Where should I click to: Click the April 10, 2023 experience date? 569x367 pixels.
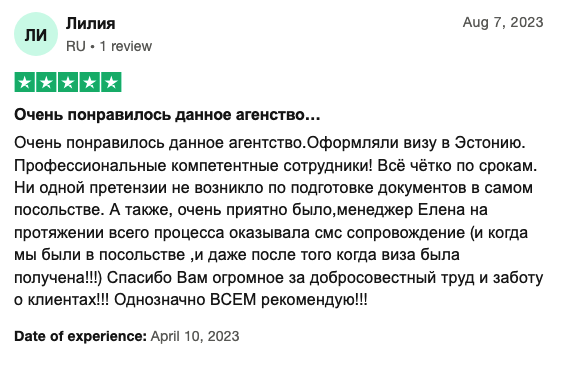click(195, 336)
